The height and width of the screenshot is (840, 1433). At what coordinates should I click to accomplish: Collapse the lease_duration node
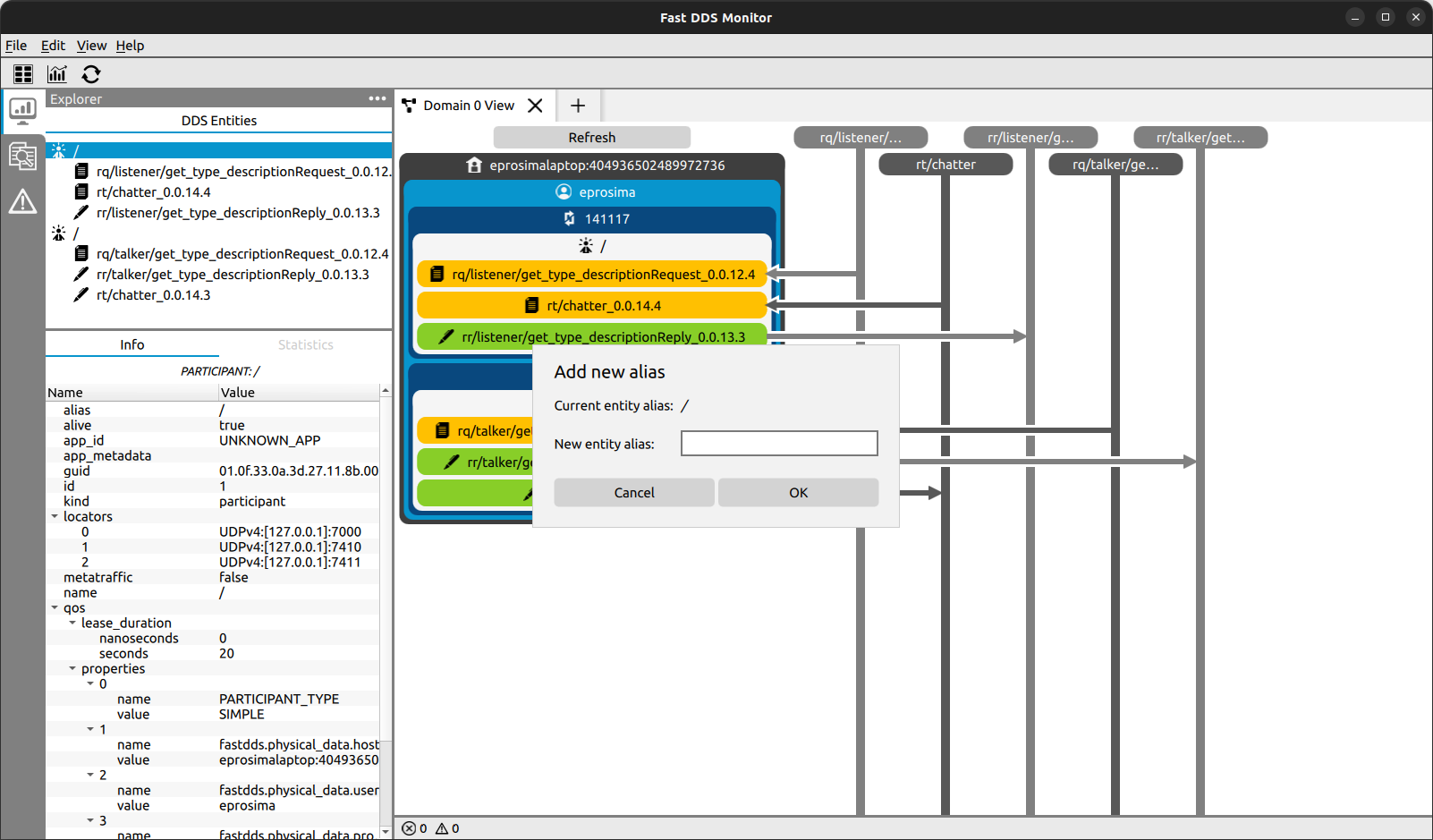coord(72,623)
